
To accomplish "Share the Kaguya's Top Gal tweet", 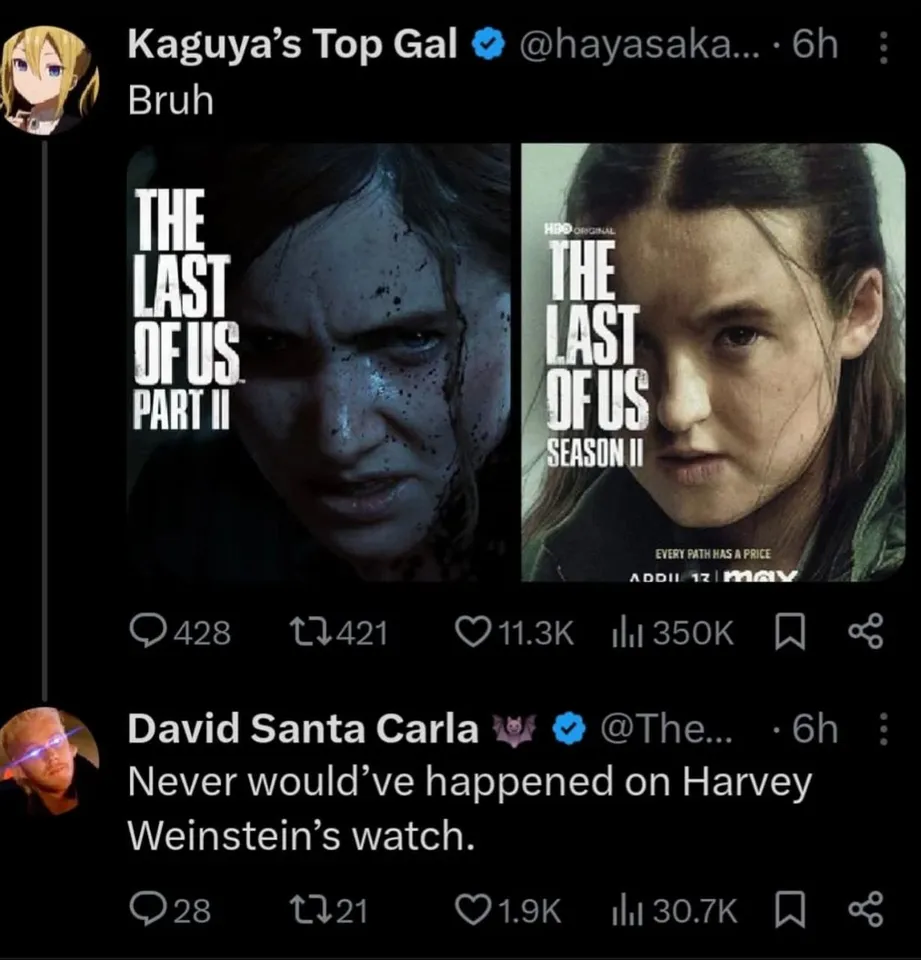I will pyautogui.click(x=865, y=632).
